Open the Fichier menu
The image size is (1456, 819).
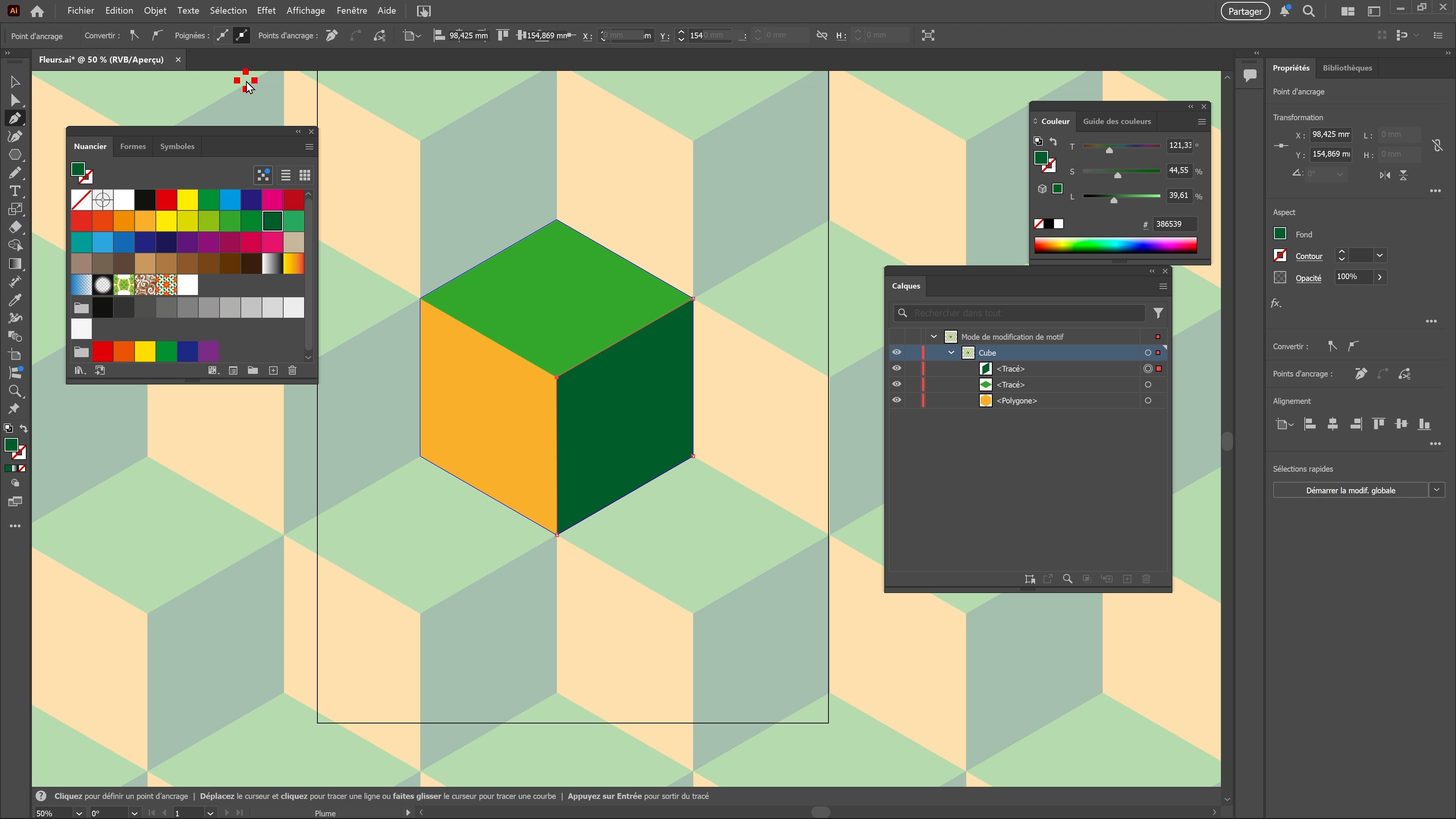(x=80, y=11)
